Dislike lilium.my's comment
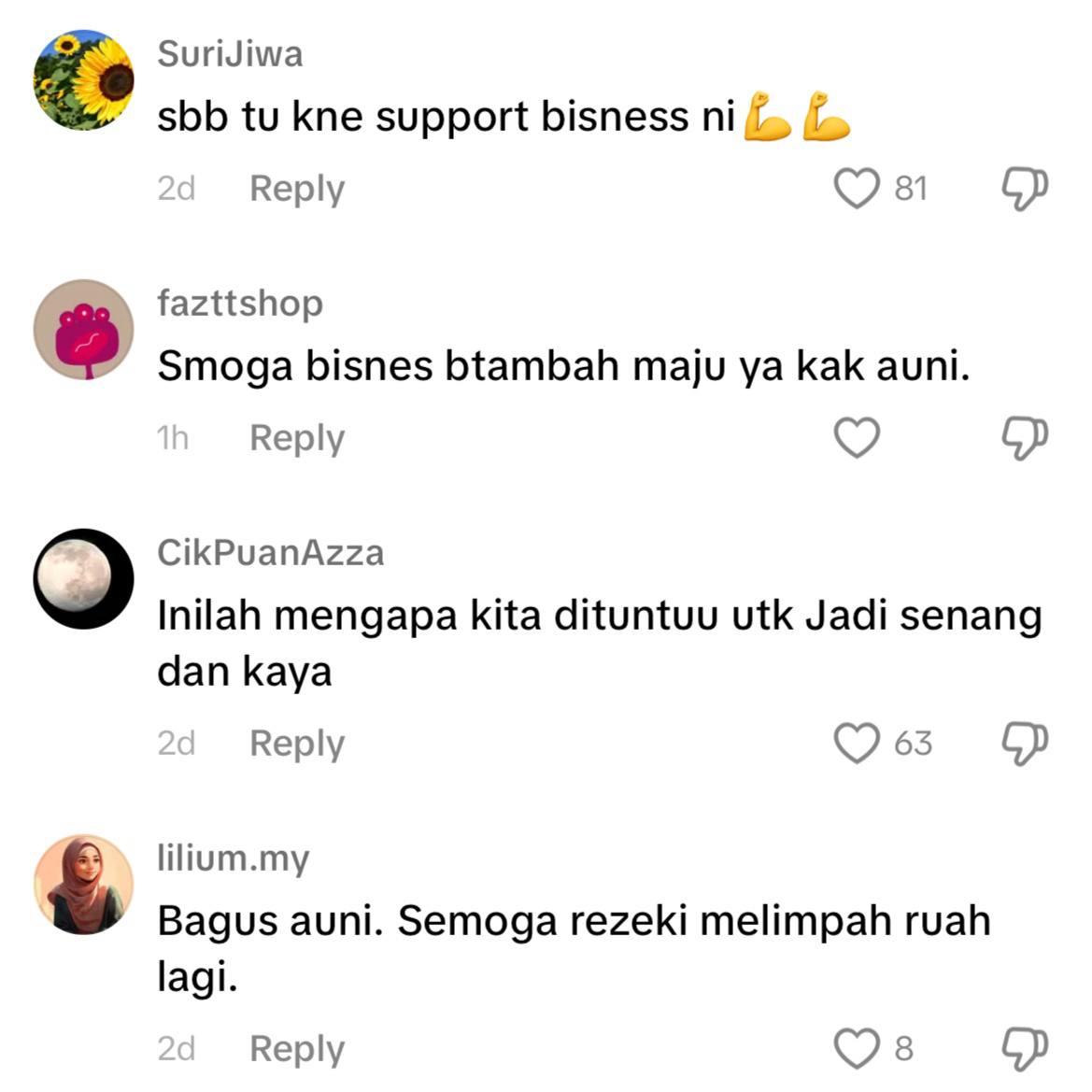The height and width of the screenshot is (1092, 1092). tap(1025, 1048)
